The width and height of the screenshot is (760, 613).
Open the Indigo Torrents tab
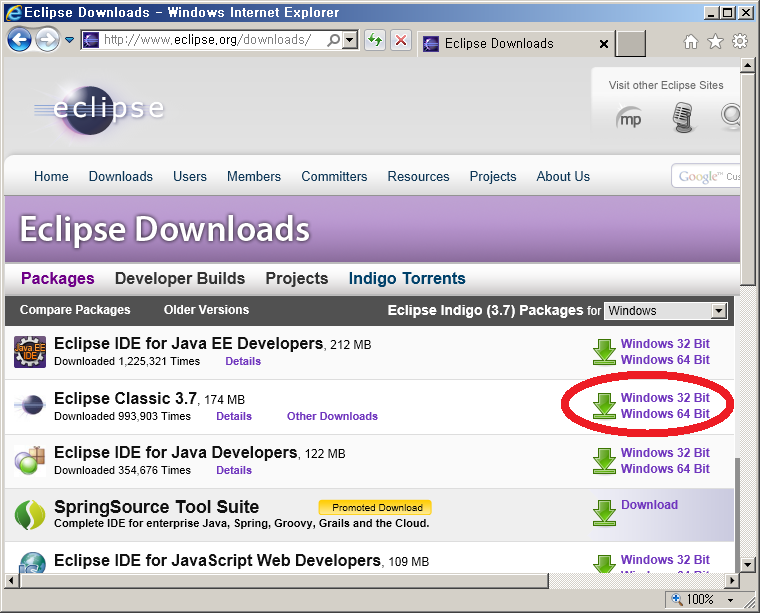[407, 278]
